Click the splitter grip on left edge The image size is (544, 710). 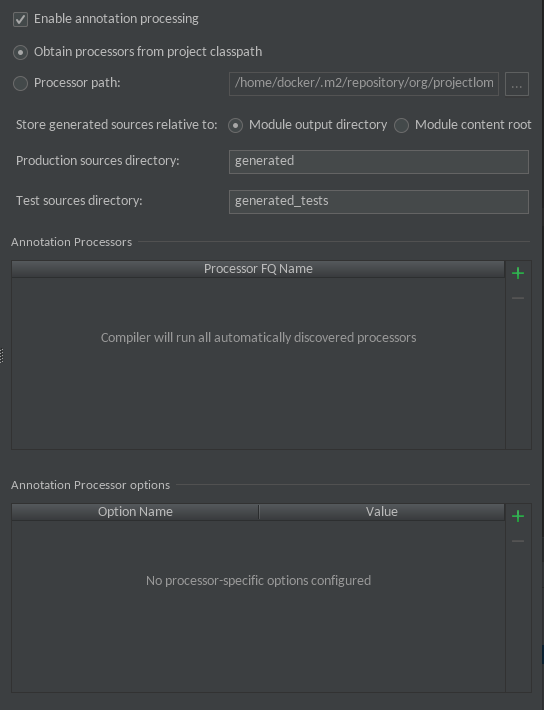2,355
